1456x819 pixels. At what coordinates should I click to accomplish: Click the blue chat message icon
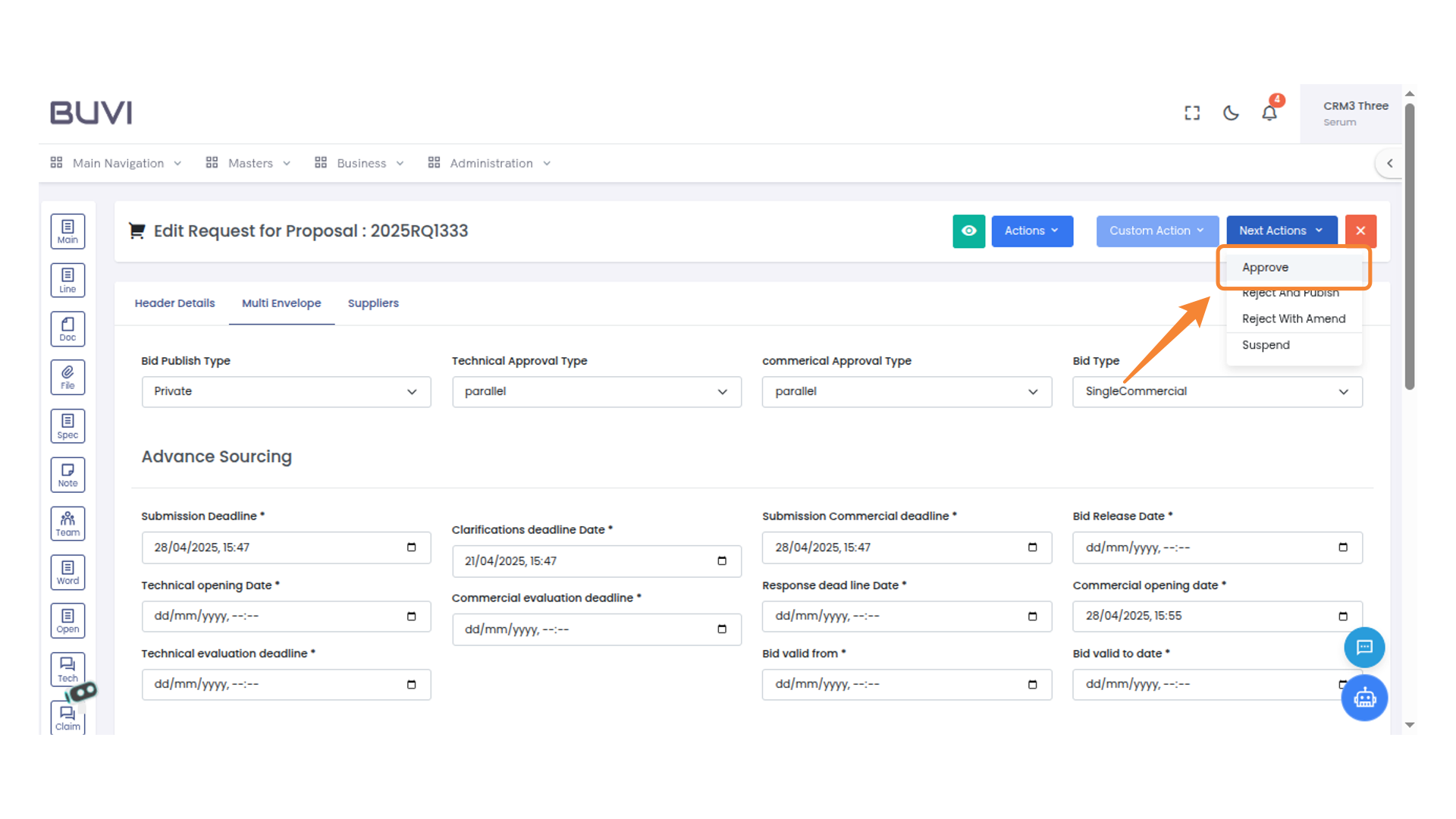1364,647
